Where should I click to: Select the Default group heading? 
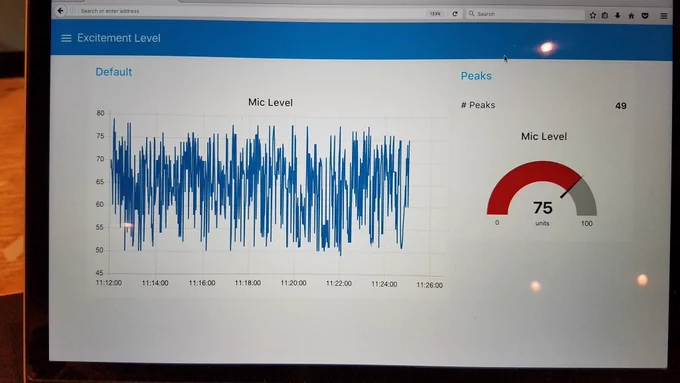pos(114,72)
